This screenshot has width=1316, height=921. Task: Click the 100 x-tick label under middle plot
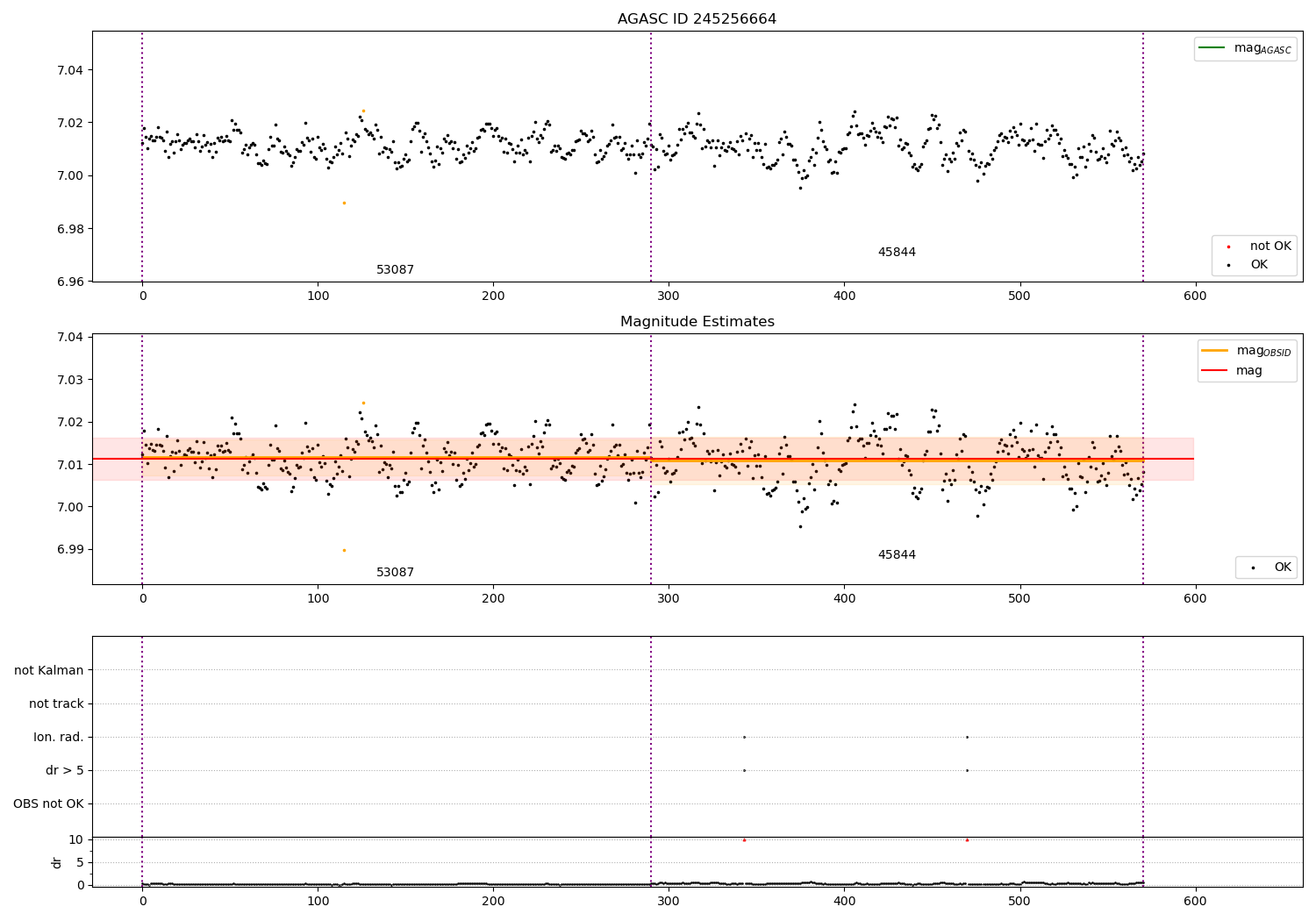point(318,599)
